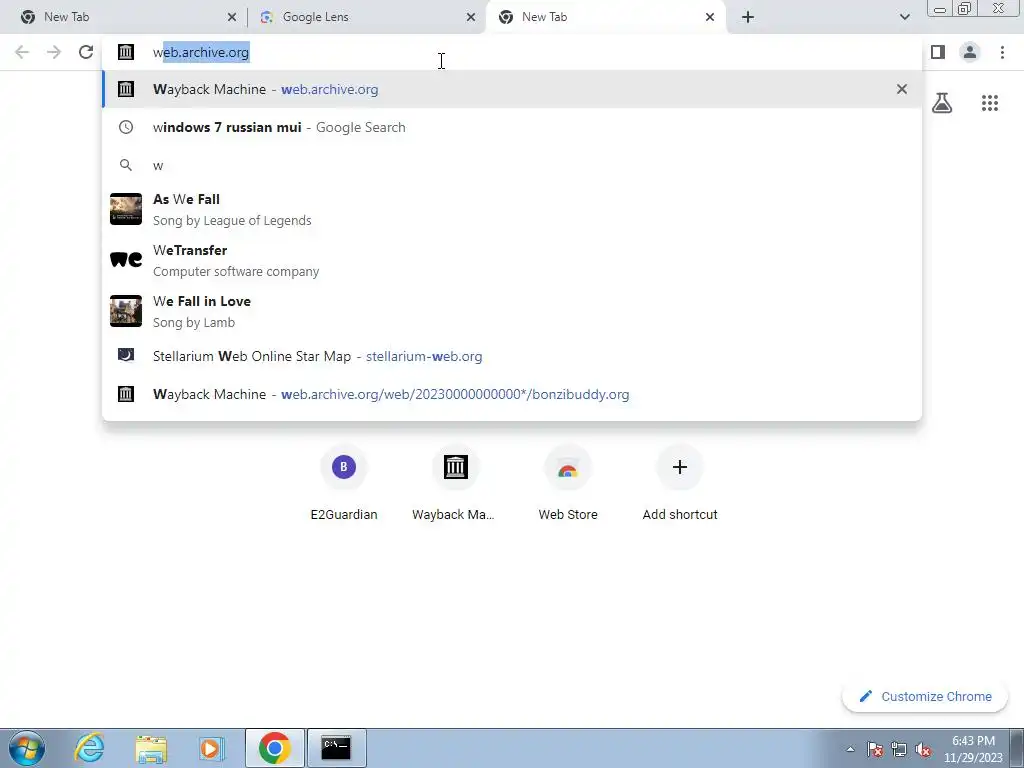The height and width of the screenshot is (768, 1024).
Task: Open the Windows Start menu
Action: tap(27, 748)
